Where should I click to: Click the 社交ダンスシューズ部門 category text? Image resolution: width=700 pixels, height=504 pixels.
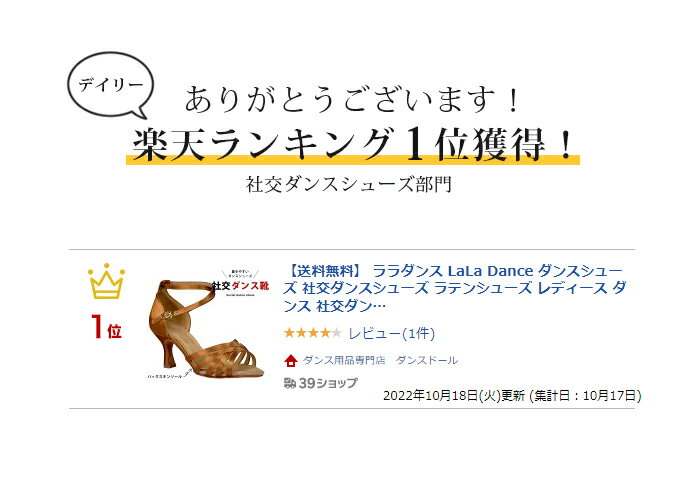click(x=349, y=184)
